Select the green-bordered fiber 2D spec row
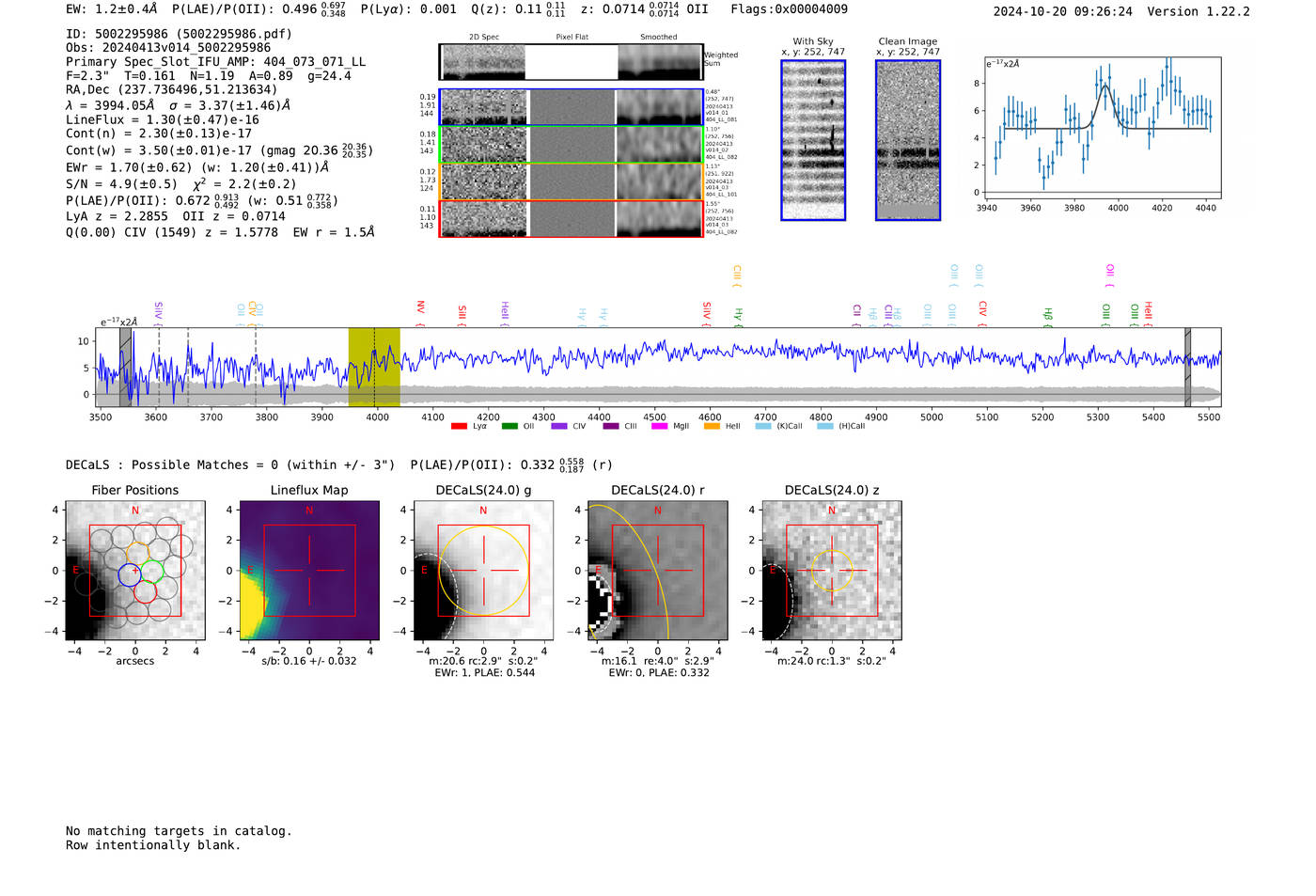The height and width of the screenshot is (896, 1316). coord(572,144)
